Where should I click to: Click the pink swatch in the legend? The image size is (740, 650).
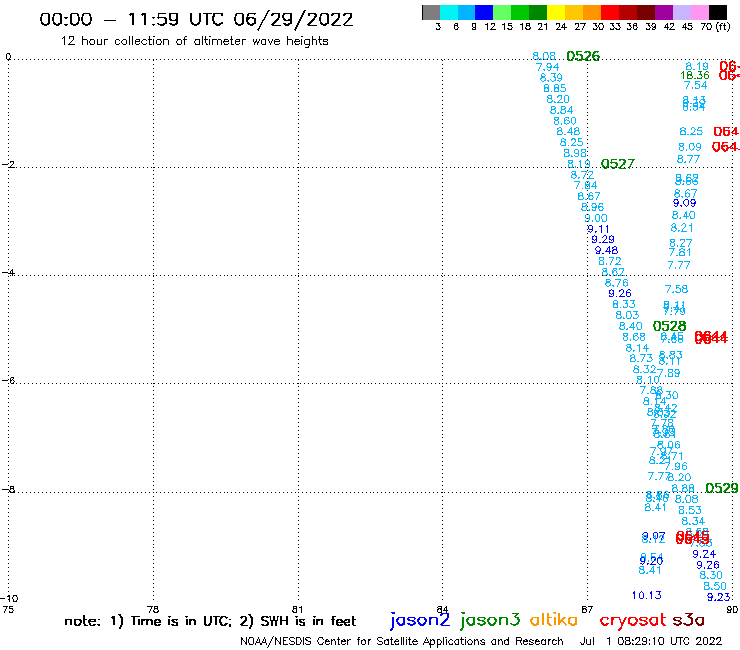(699, 12)
